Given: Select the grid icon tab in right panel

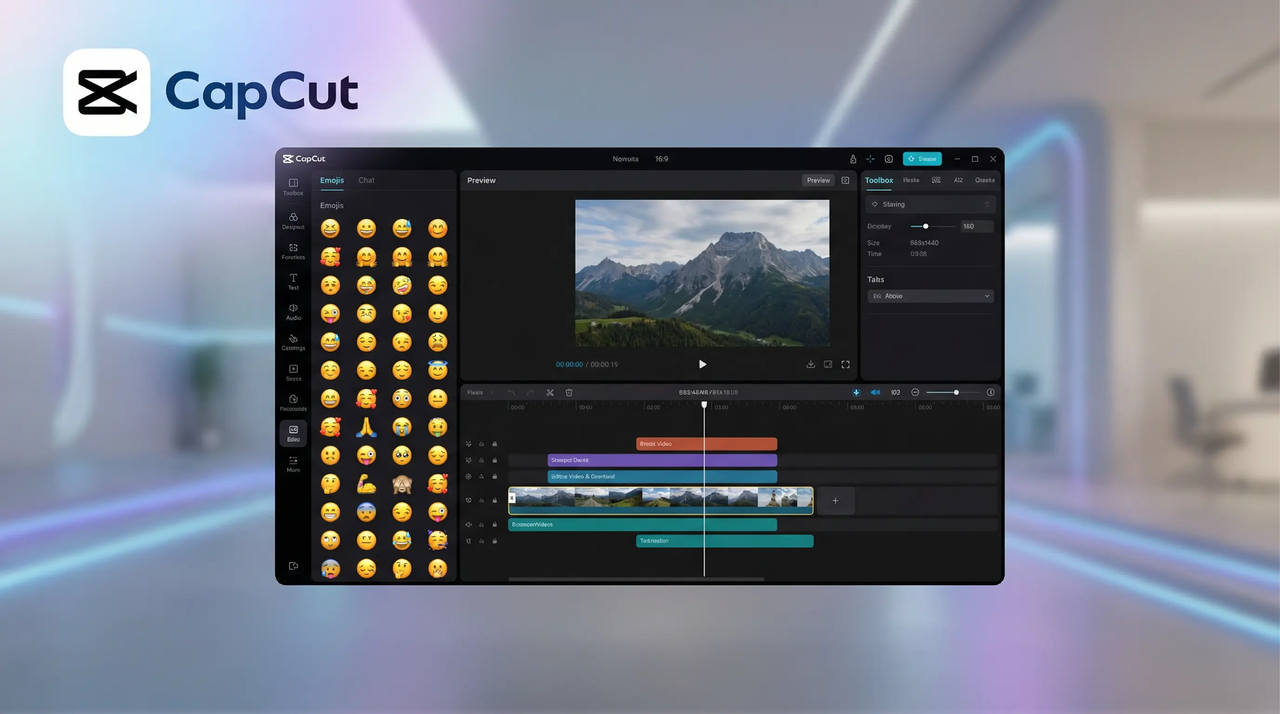Looking at the screenshot, I should [936, 181].
